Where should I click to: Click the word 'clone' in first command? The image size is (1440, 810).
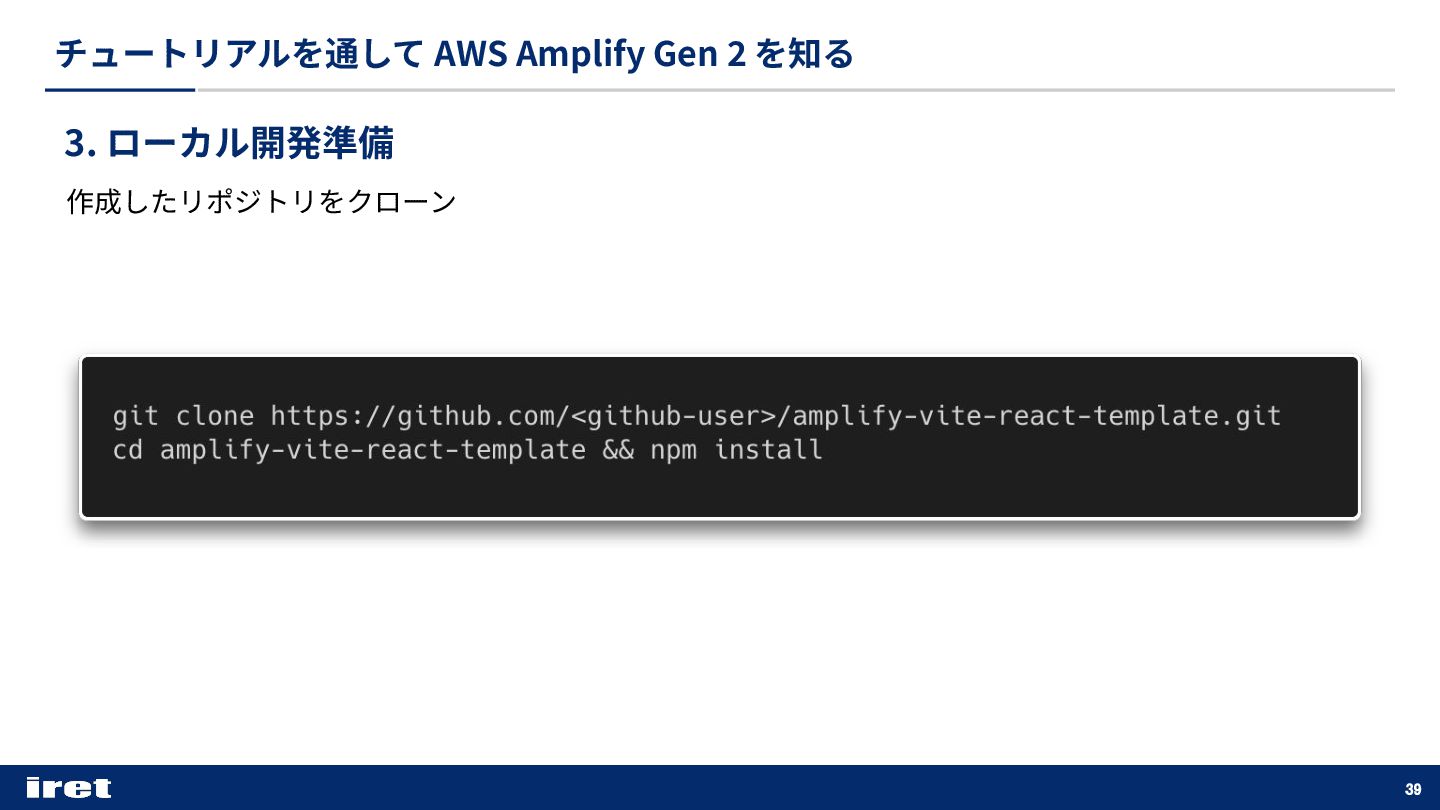[215, 415]
